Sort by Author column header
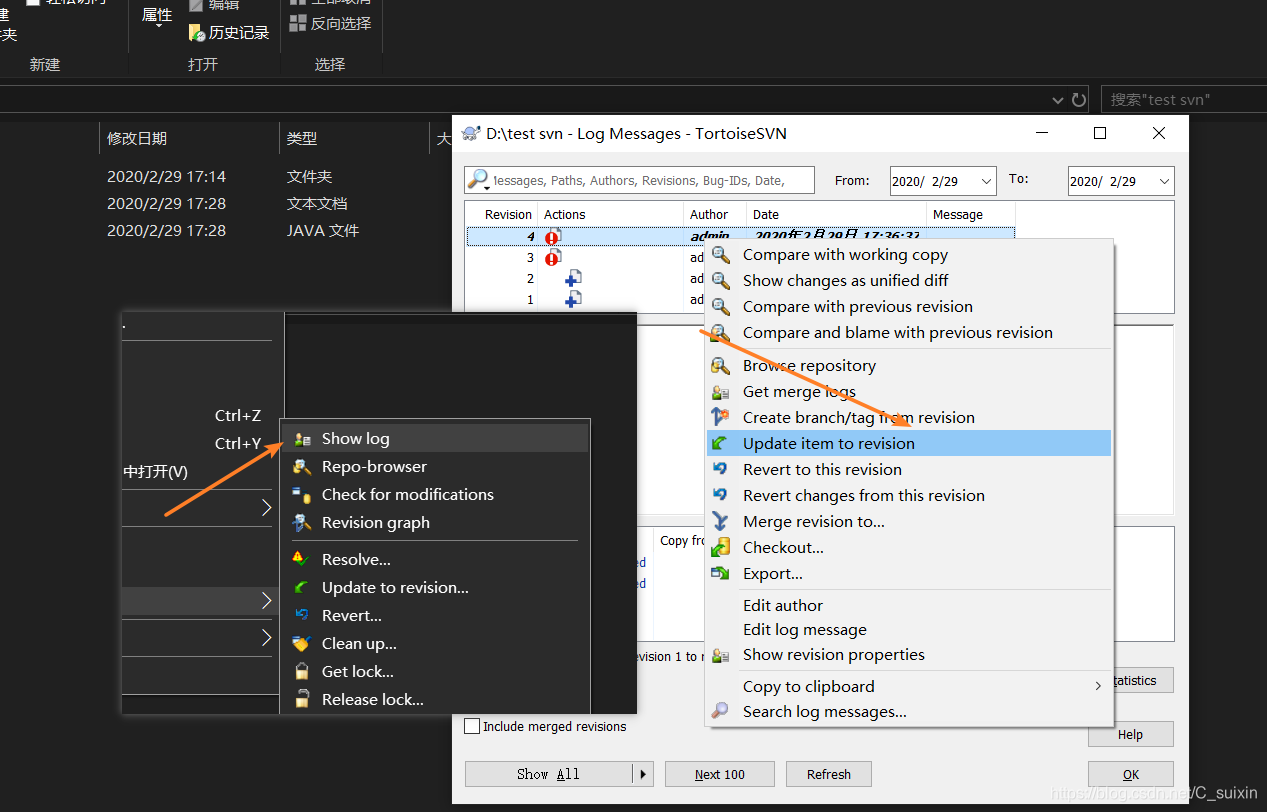Screen dimensions: 1267x812 point(714,215)
